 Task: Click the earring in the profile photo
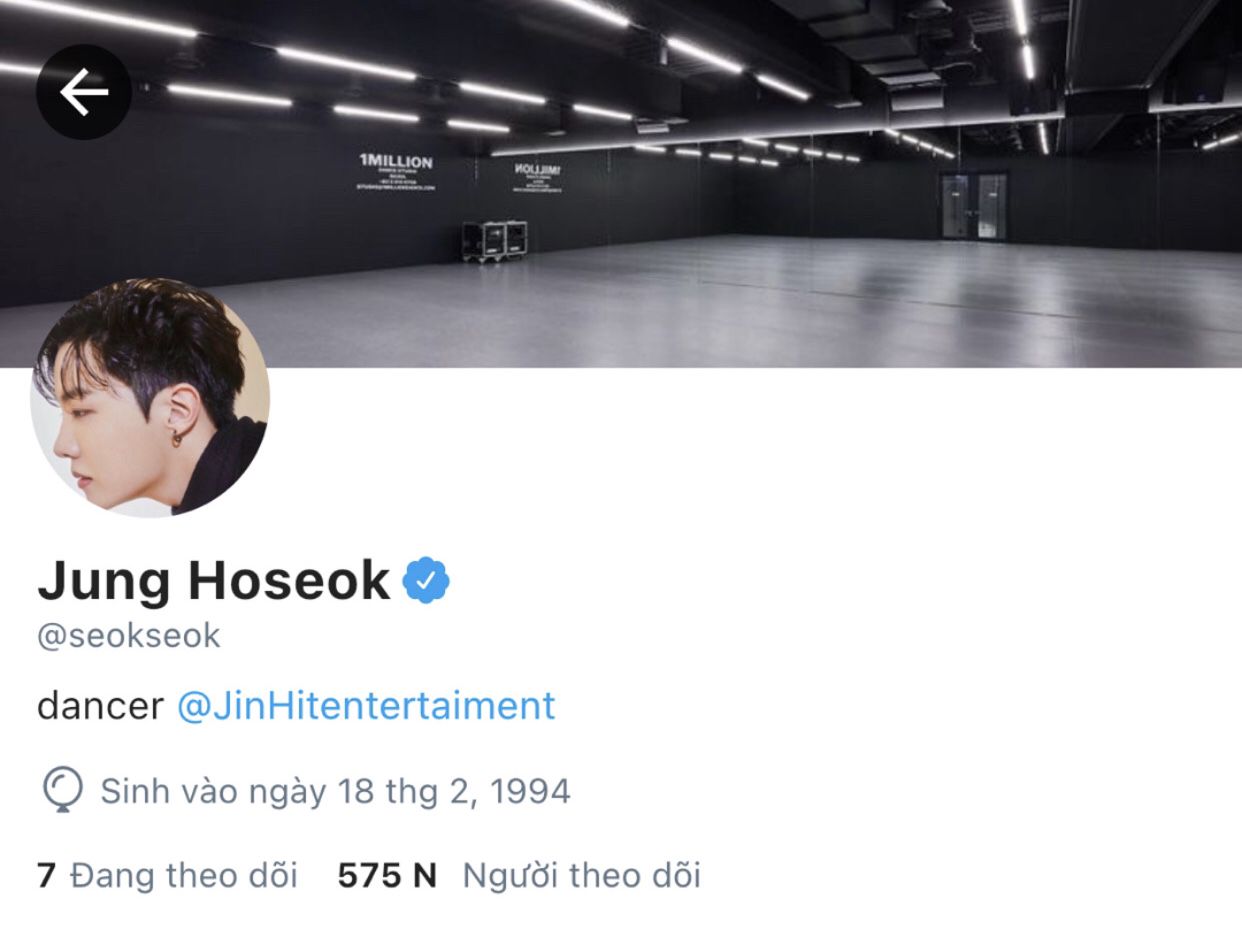click(x=177, y=437)
